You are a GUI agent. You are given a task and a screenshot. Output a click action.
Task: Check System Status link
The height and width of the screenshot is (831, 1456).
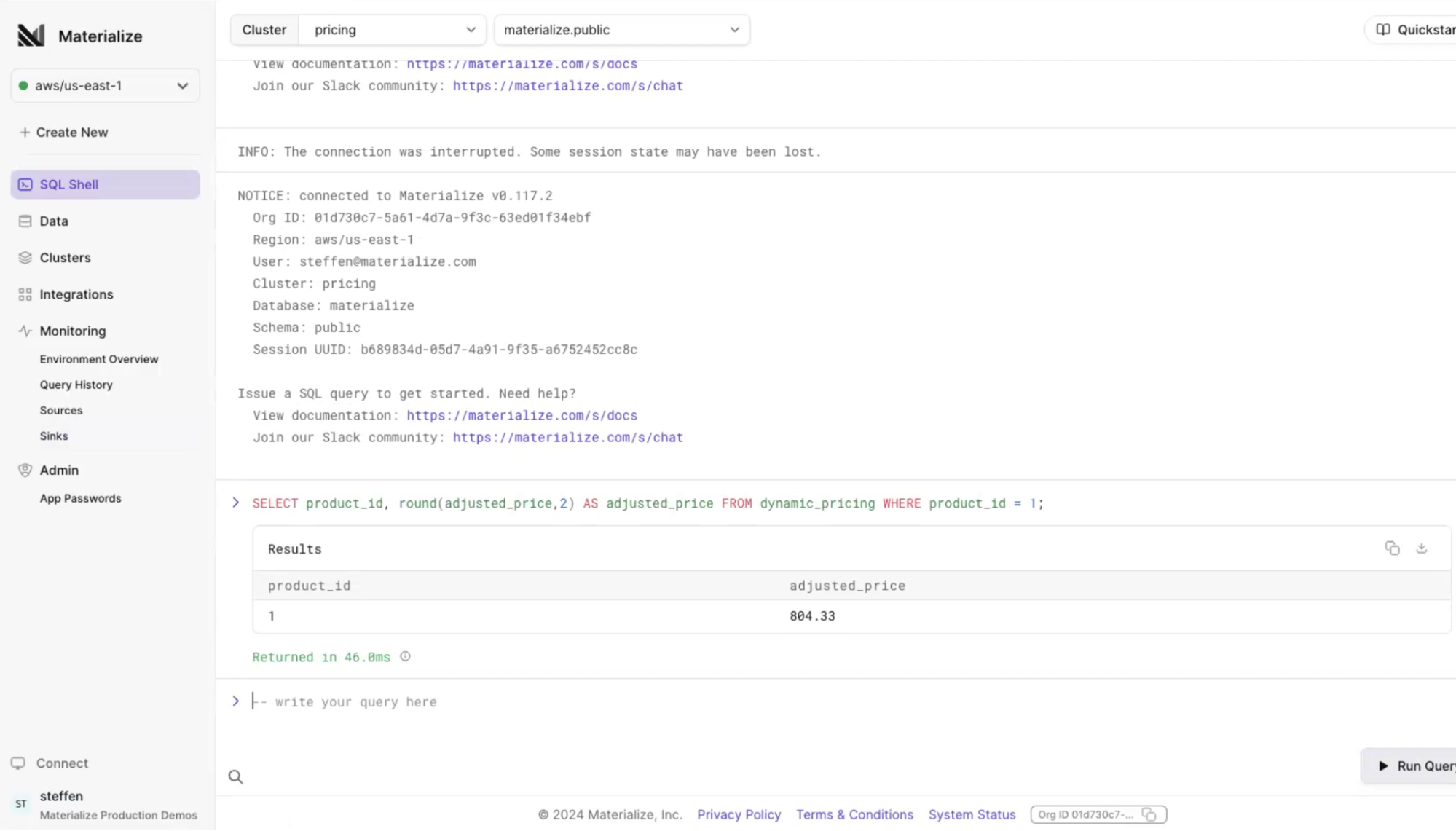coord(972,814)
